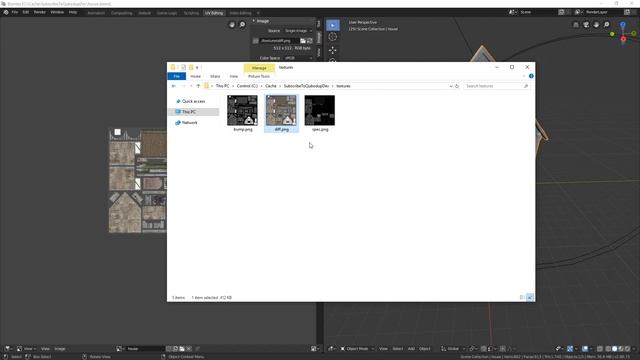Select the Select Box tool in 3D viewport

tap(333, 25)
